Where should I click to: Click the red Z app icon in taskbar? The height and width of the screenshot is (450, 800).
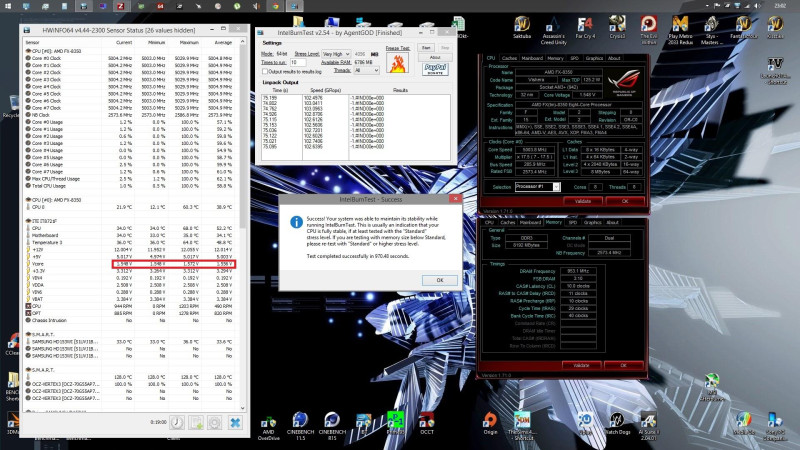(x=121, y=6)
